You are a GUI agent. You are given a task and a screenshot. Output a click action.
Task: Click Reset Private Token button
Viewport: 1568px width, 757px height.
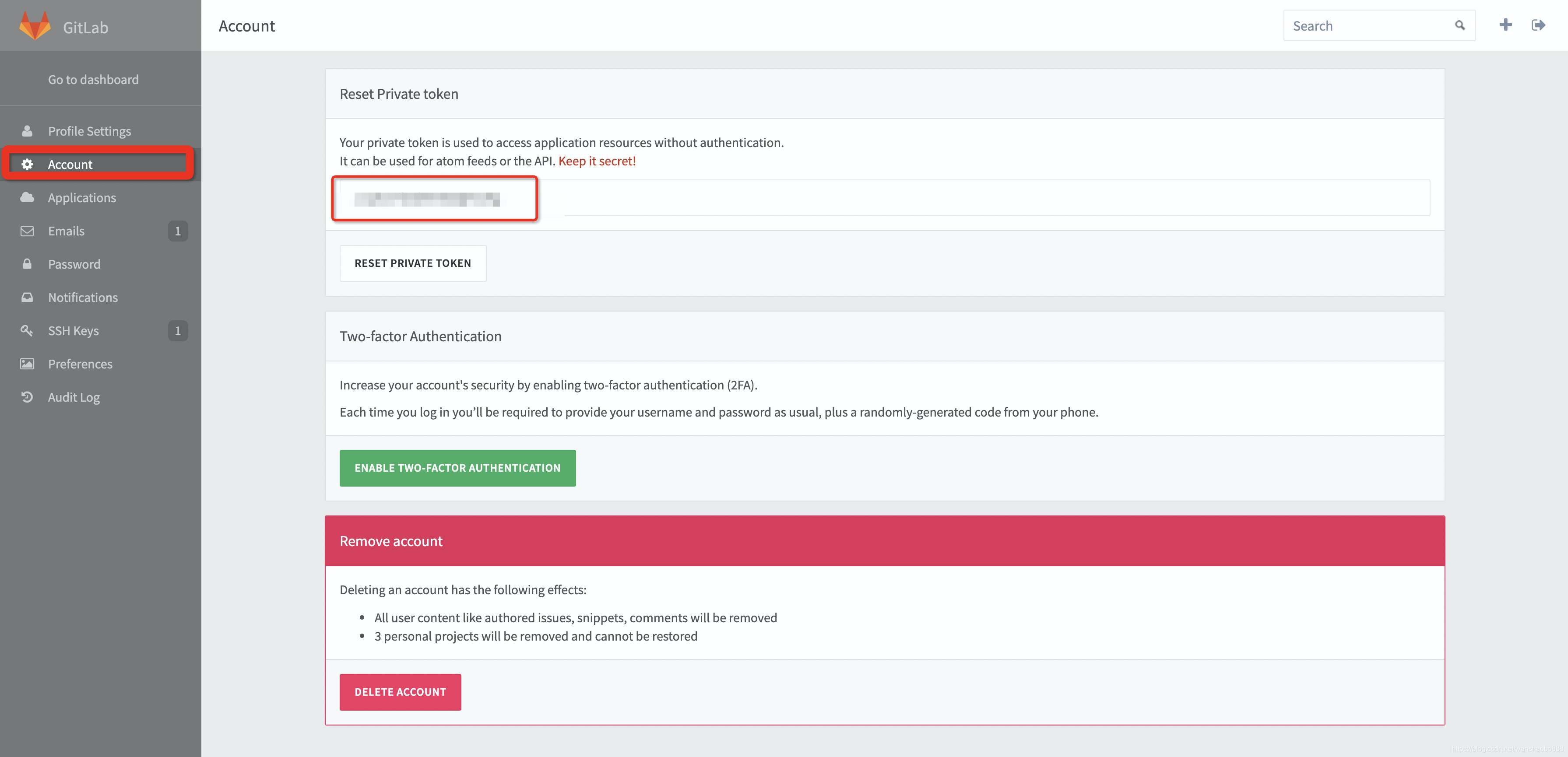[x=413, y=263]
